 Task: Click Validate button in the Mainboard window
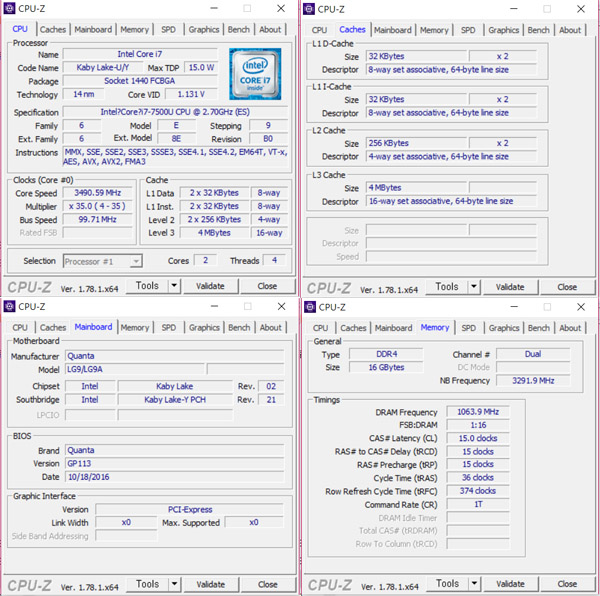211,584
